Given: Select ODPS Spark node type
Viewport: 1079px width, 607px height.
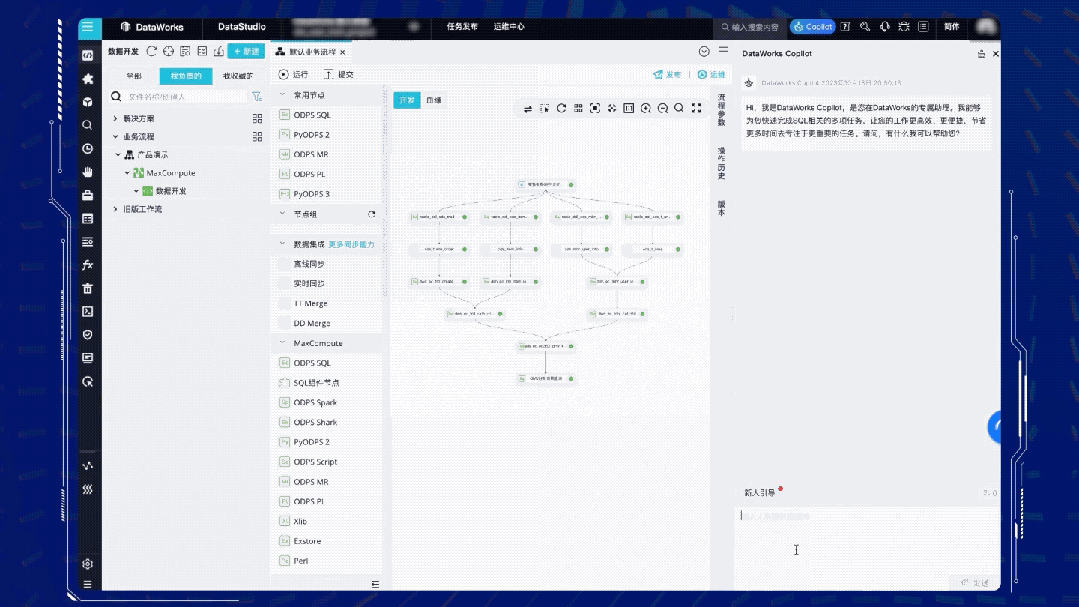Looking at the screenshot, I should [x=315, y=402].
